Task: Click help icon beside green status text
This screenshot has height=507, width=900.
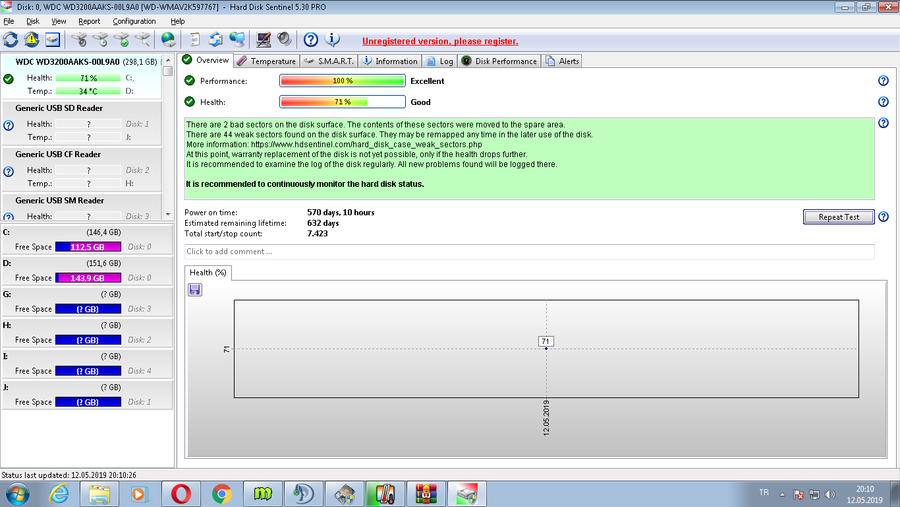Action: (883, 123)
